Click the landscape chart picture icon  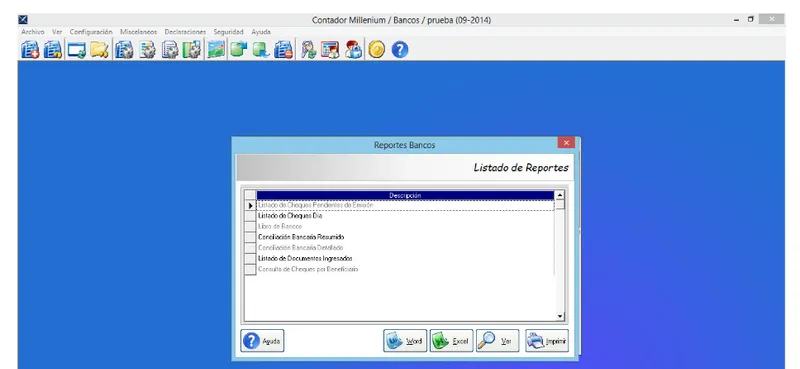(216, 50)
